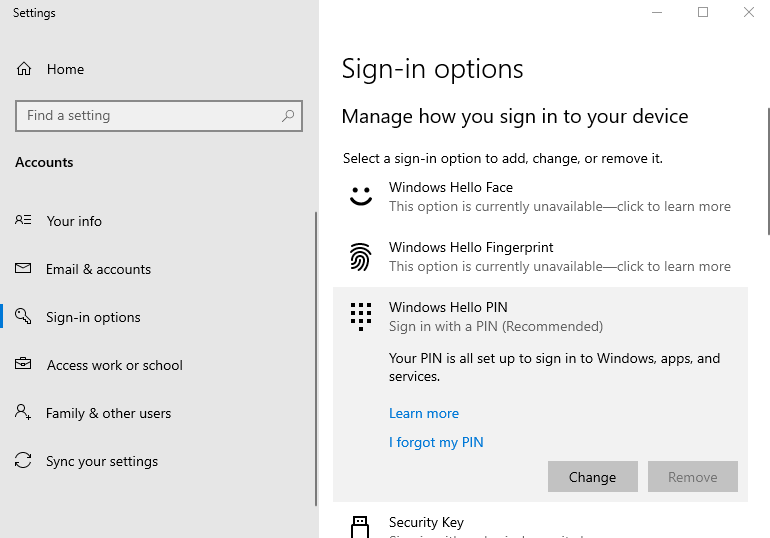Click the Email & accounts envelope icon

tap(23, 268)
